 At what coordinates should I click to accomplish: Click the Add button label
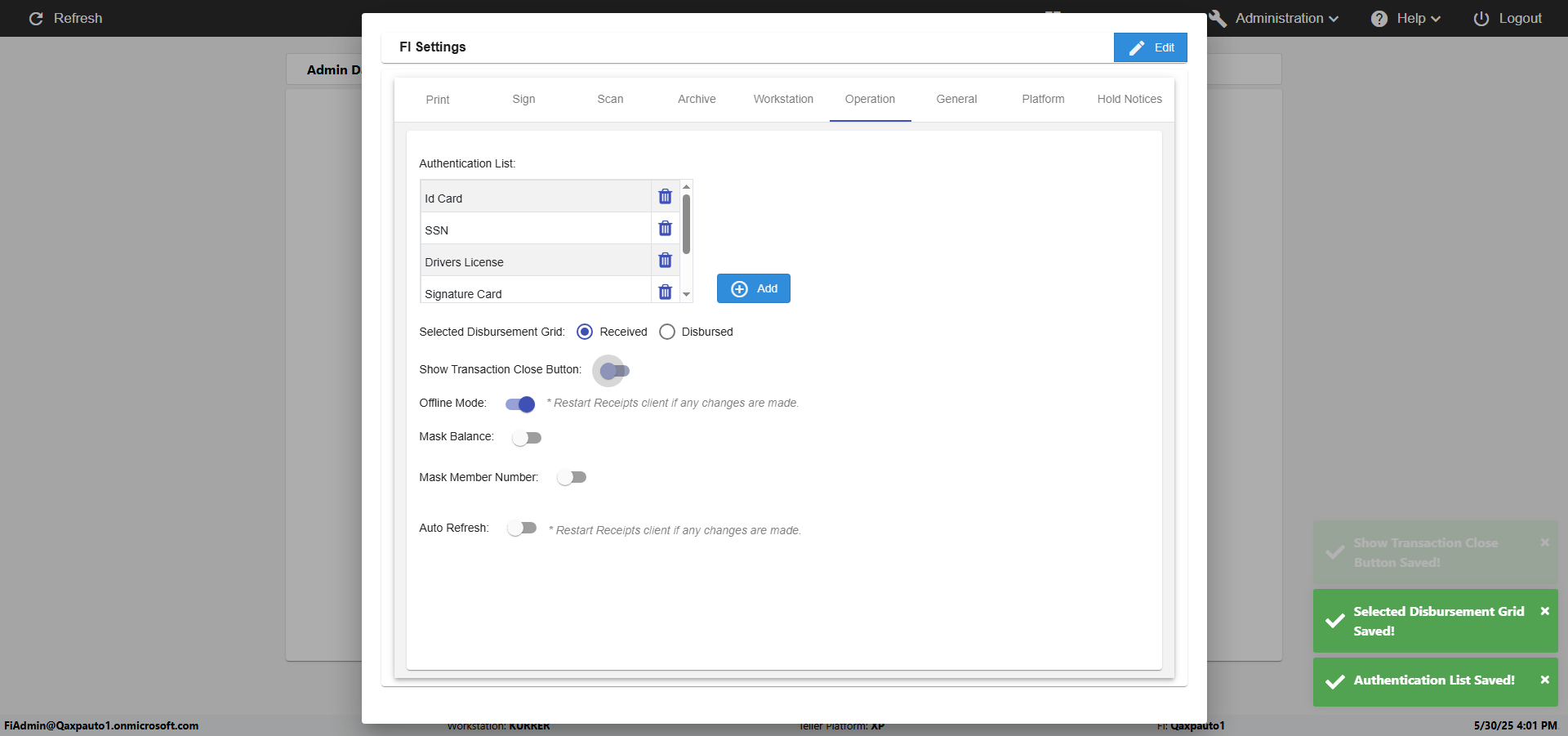click(767, 288)
